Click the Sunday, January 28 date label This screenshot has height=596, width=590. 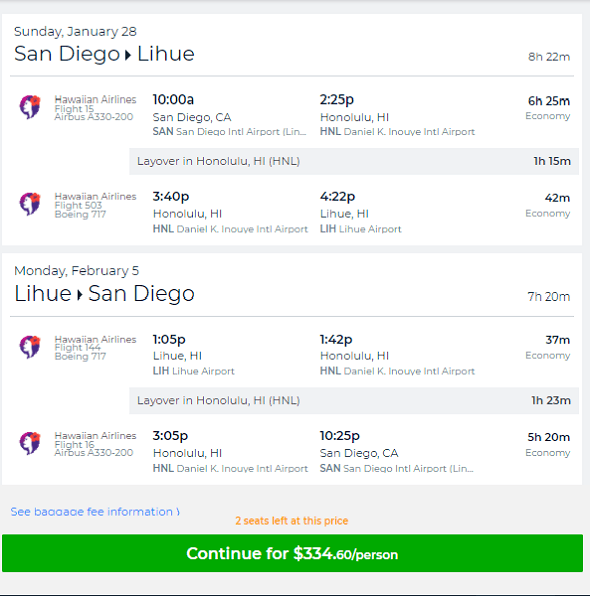click(75, 32)
